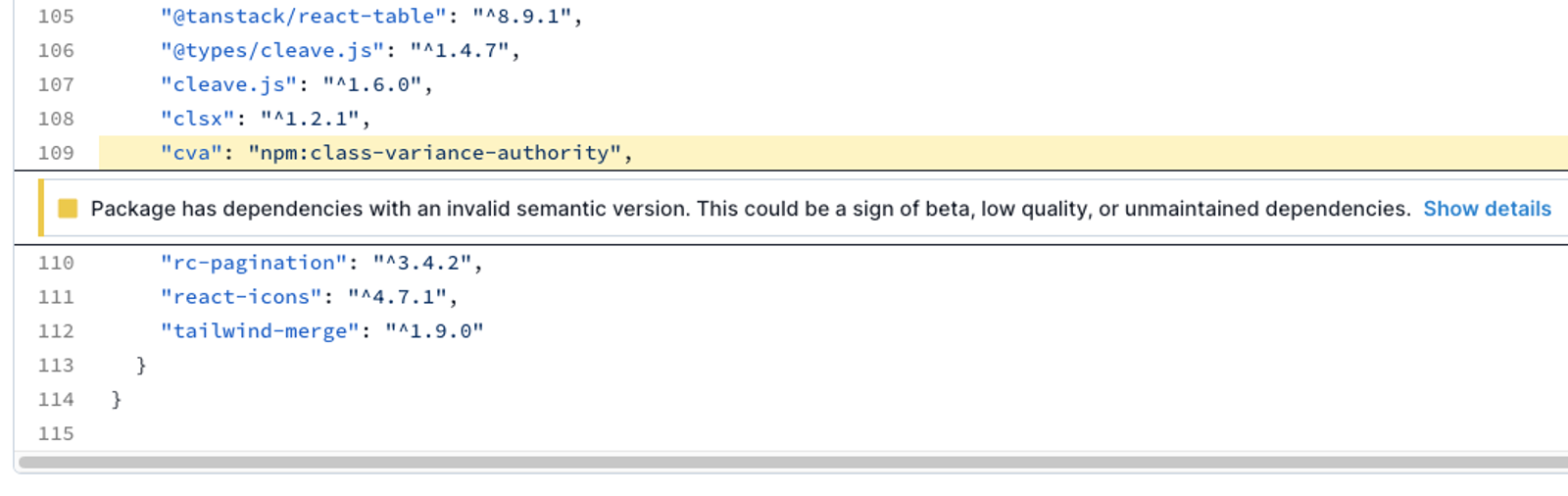This screenshot has width=1568, height=496.
Task: Click the "@tanstack/react-table" key text
Action: tap(304, 17)
